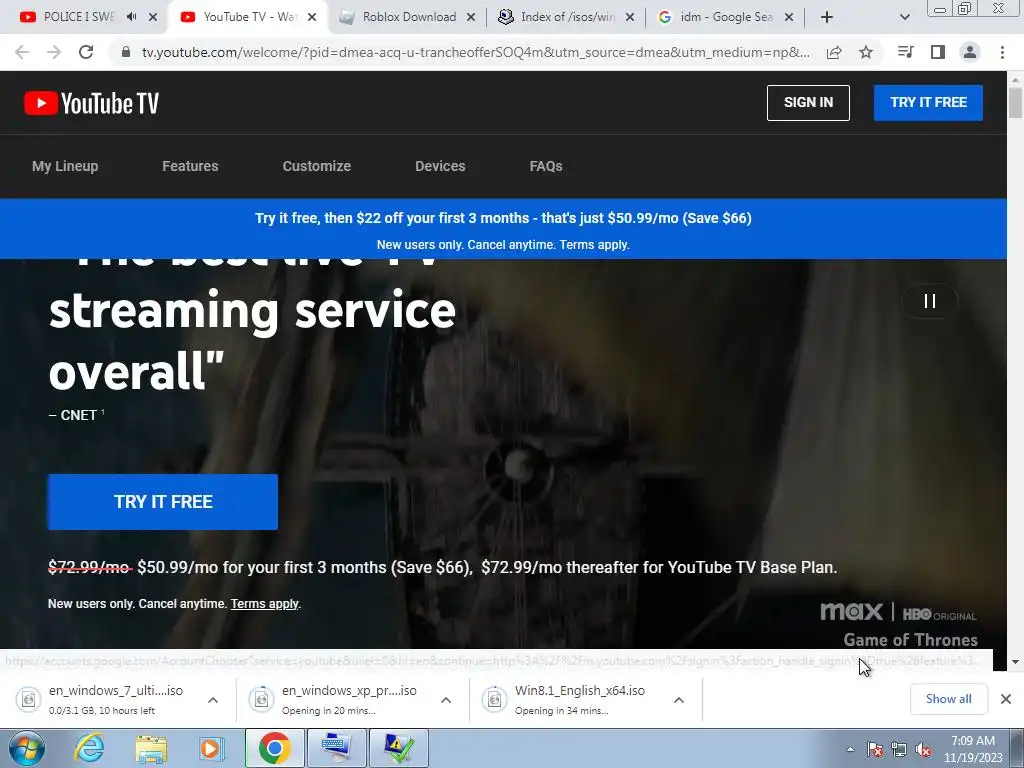Toggle the browser side panel icon
This screenshot has width=1024, height=768.
pos(938,52)
